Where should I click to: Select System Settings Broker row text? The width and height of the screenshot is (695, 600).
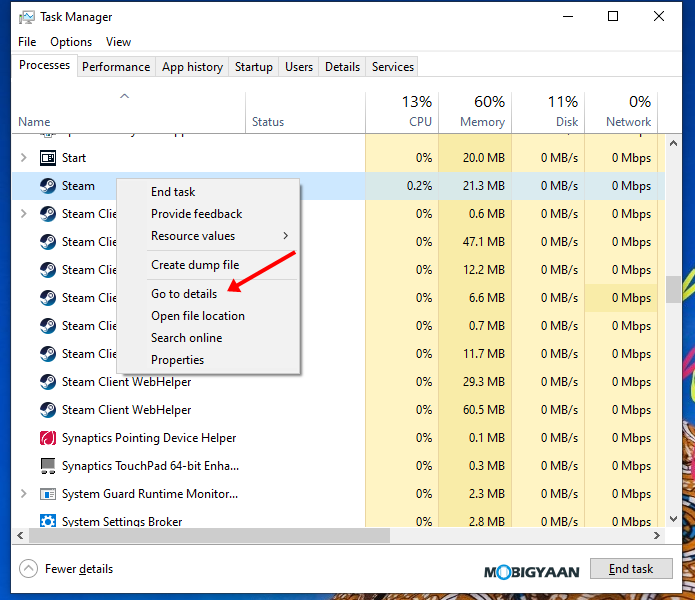[122, 521]
